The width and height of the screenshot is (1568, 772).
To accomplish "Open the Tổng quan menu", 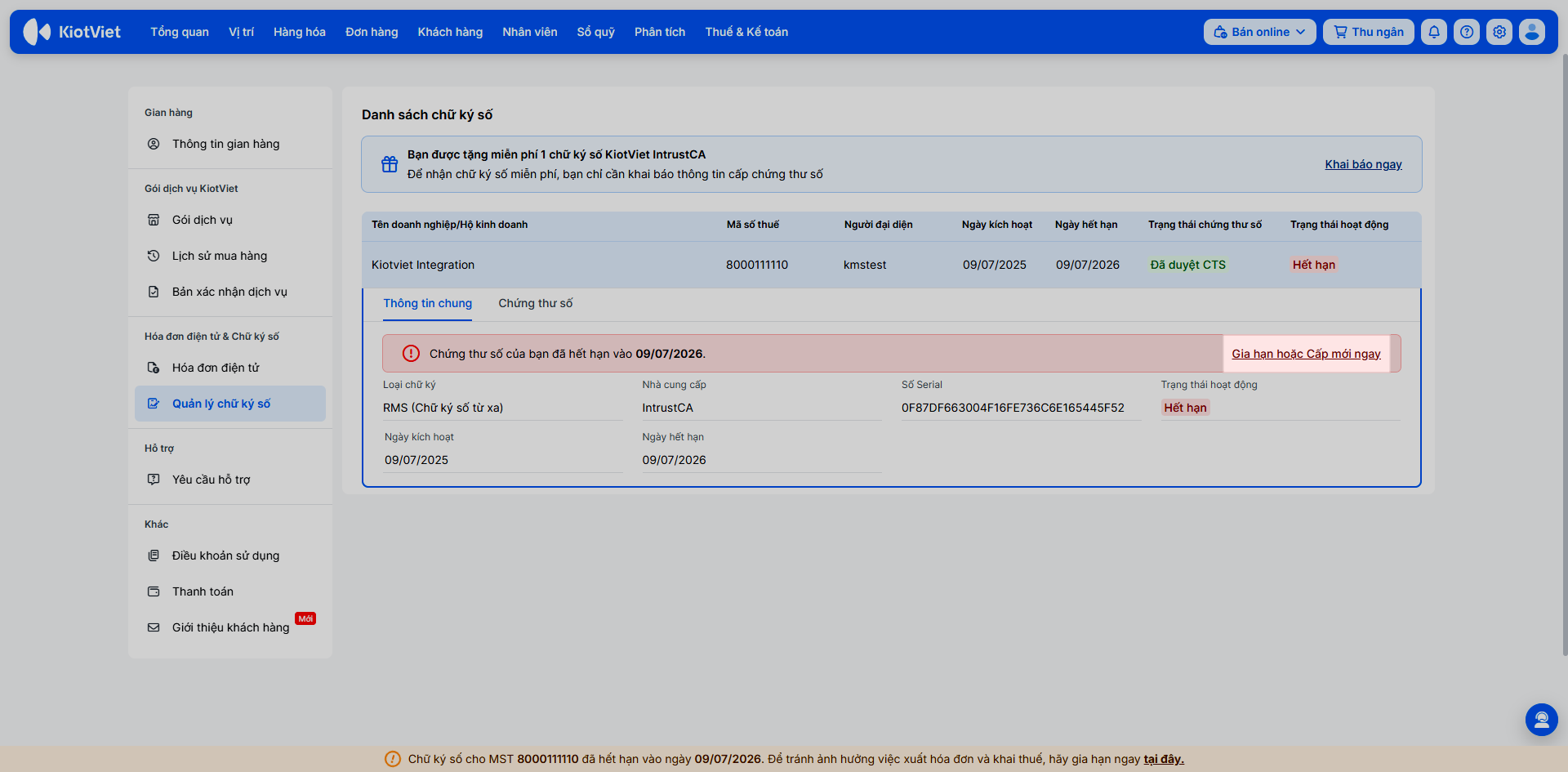I will pos(180,32).
